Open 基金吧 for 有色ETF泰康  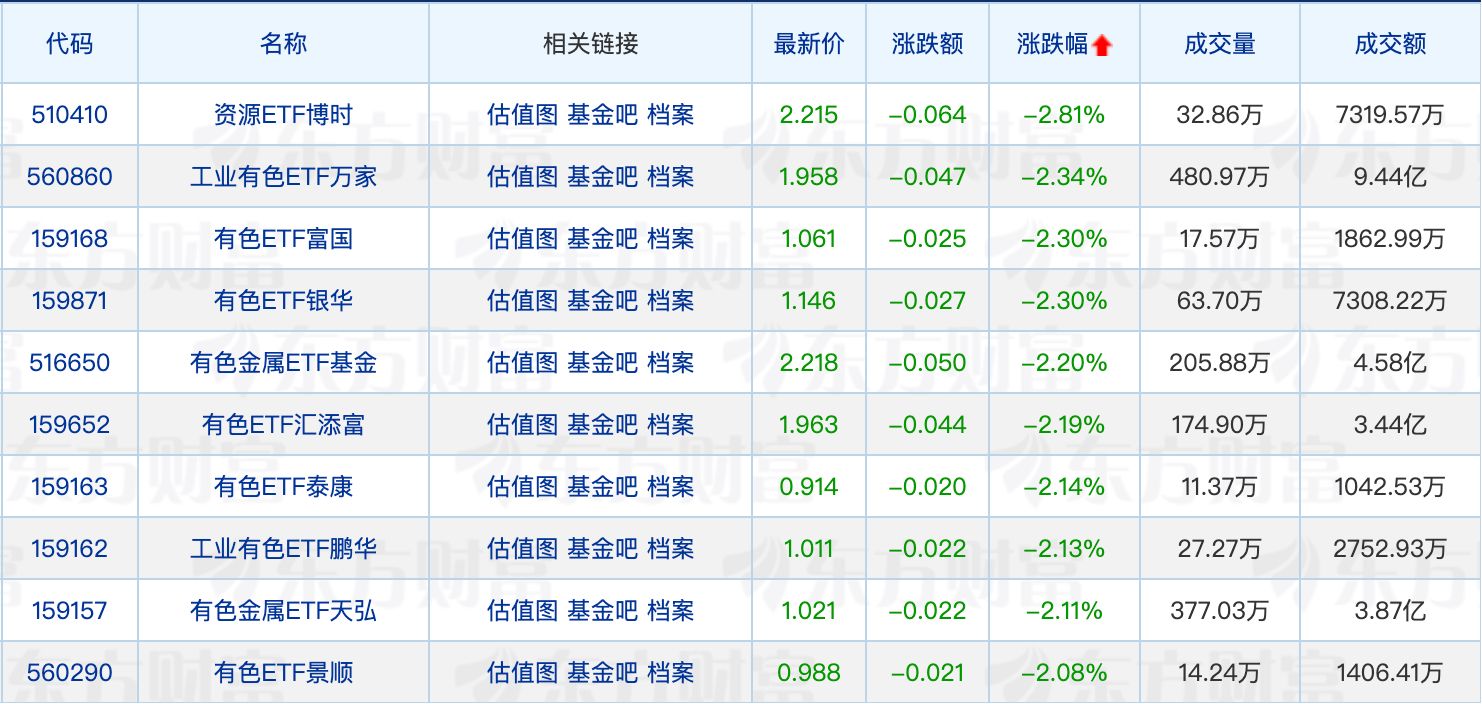[x=602, y=487]
